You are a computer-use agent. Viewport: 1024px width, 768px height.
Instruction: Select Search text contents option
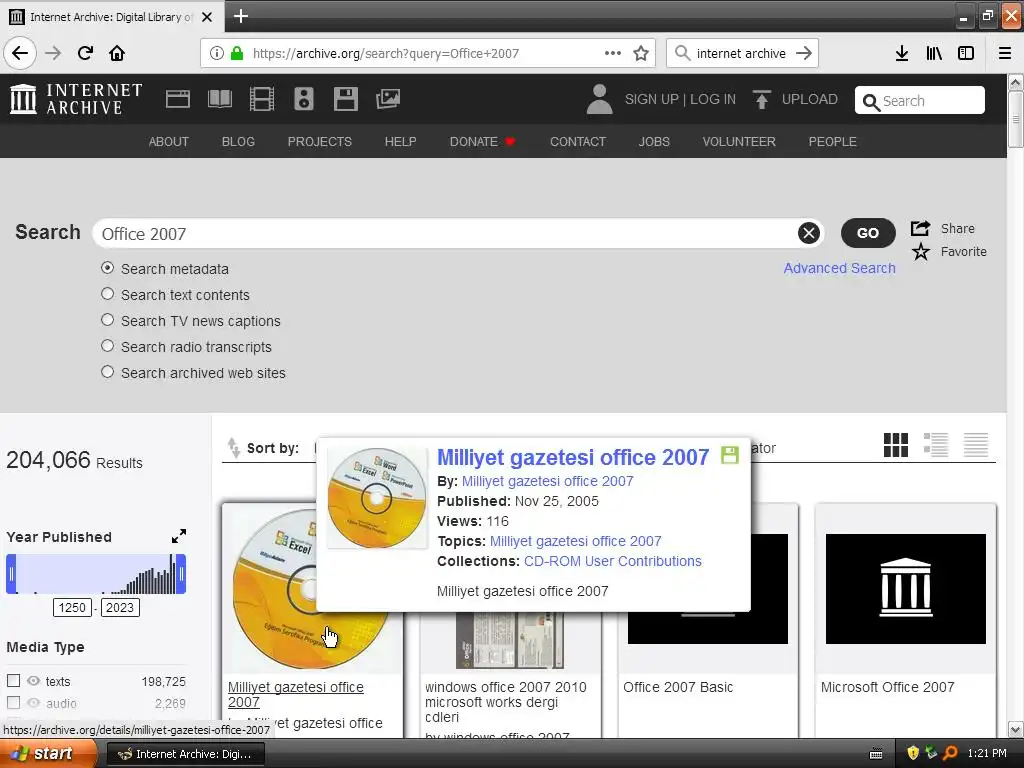click(x=108, y=294)
